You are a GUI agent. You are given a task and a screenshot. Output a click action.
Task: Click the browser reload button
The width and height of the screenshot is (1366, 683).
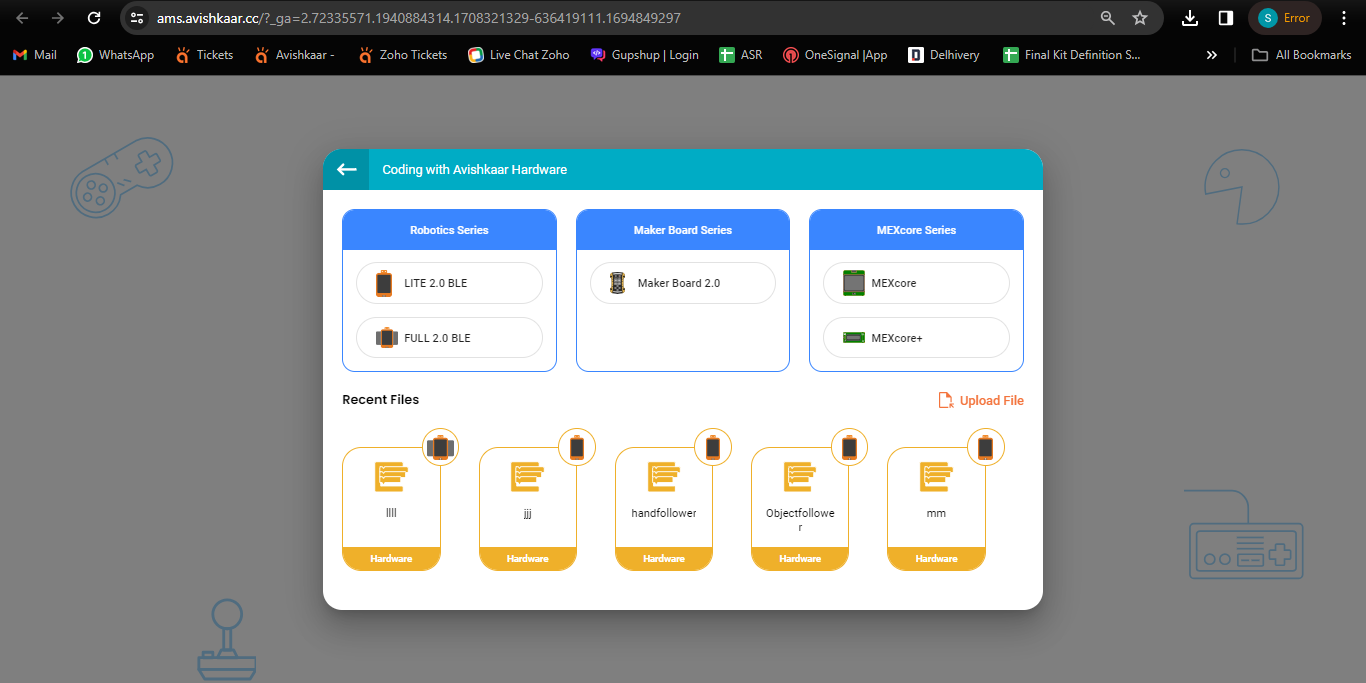(x=94, y=18)
